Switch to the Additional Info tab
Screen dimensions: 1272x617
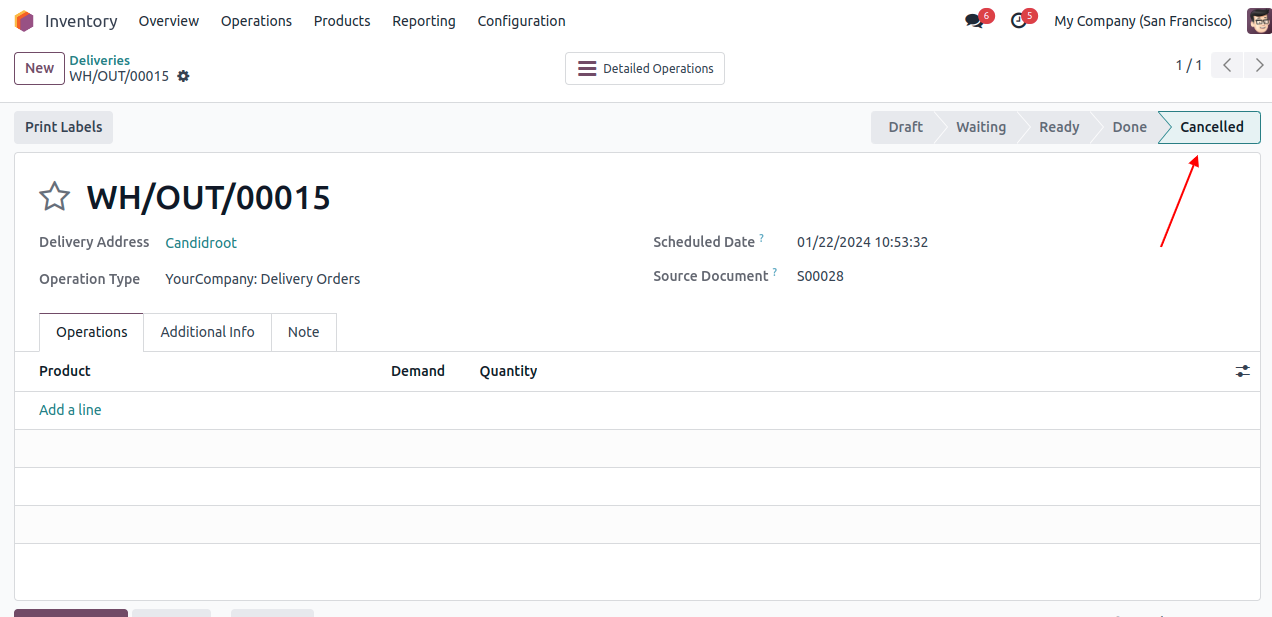pos(207,332)
